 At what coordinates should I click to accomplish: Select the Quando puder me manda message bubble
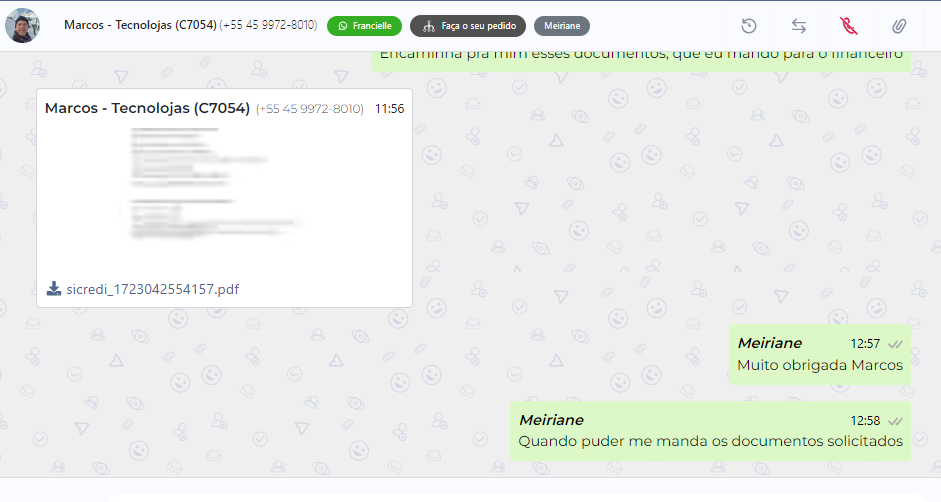(711, 431)
